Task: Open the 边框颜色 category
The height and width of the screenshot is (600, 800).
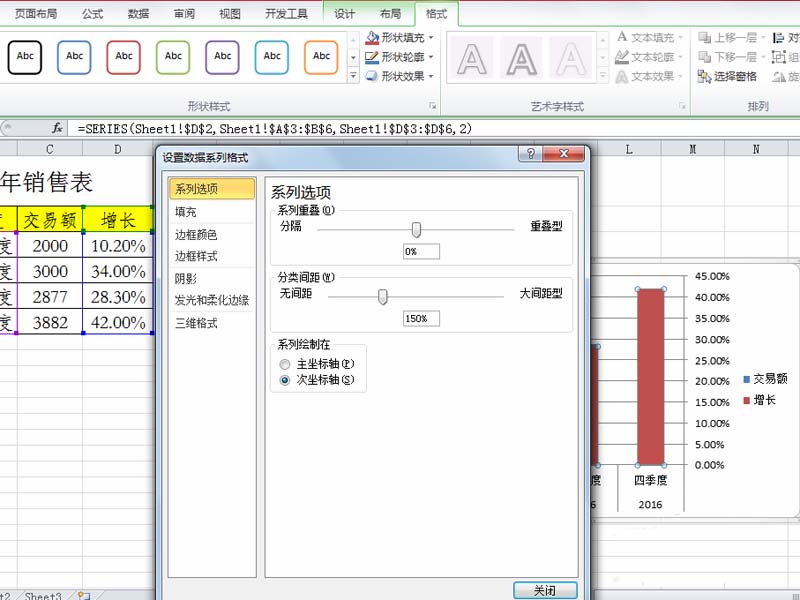Action: click(x=196, y=235)
